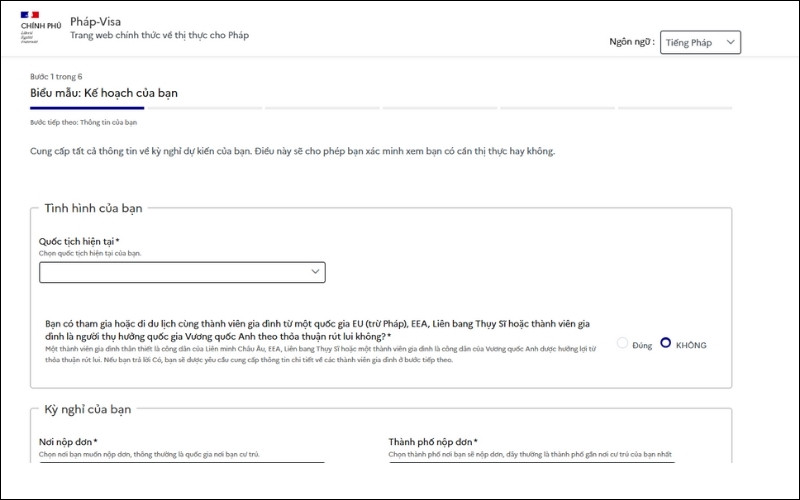
Task: Click the chevron arrow in the language selector
Action: [x=731, y=42]
